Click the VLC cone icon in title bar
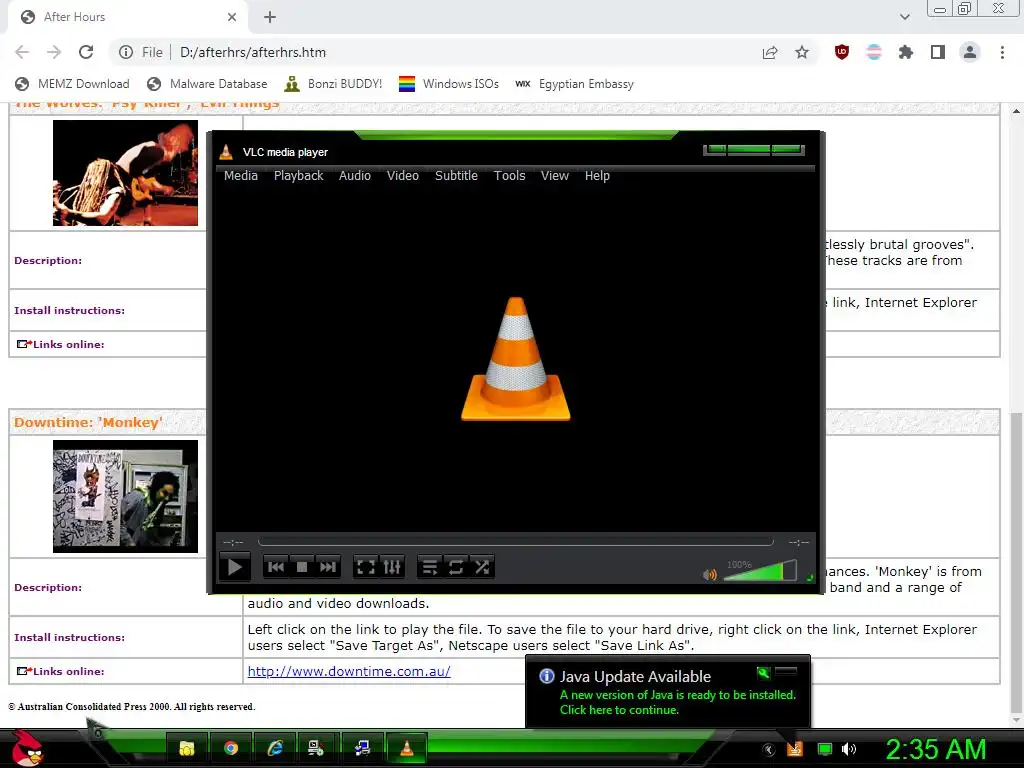Viewport: 1024px width, 768px height. pos(226,152)
